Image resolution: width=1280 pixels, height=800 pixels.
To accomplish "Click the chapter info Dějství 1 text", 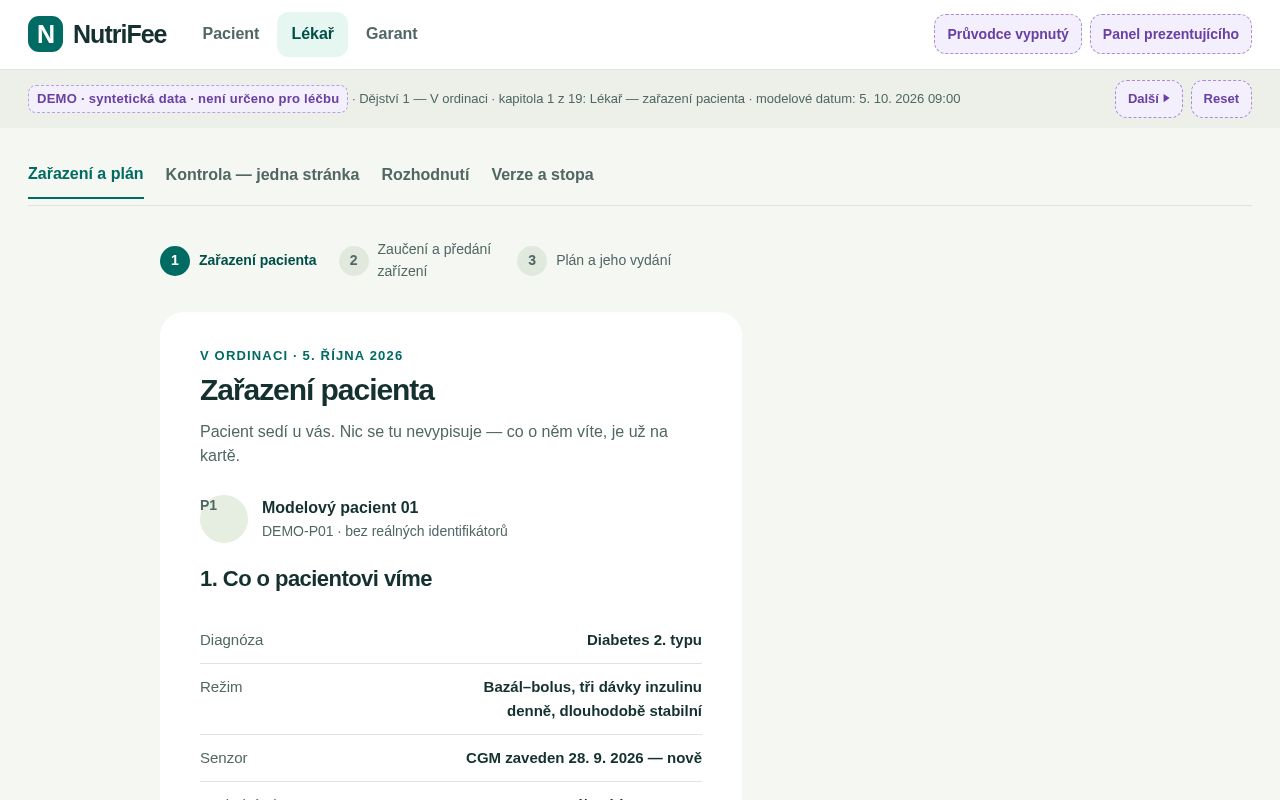I will tap(656, 99).
